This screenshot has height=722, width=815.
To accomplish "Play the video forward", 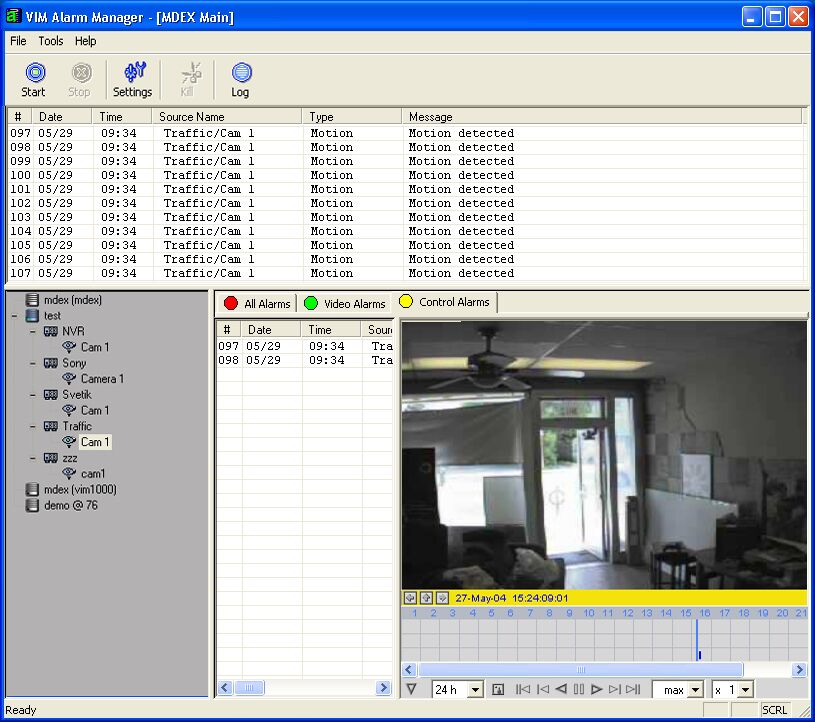I will (x=596, y=689).
